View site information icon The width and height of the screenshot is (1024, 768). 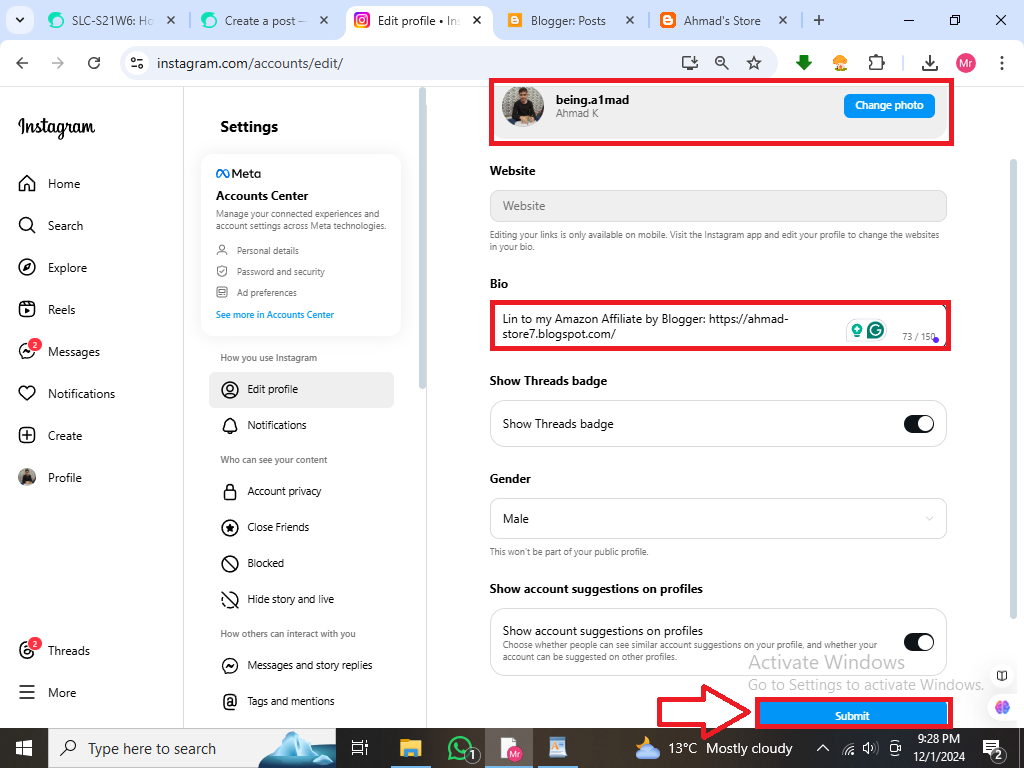(x=136, y=63)
